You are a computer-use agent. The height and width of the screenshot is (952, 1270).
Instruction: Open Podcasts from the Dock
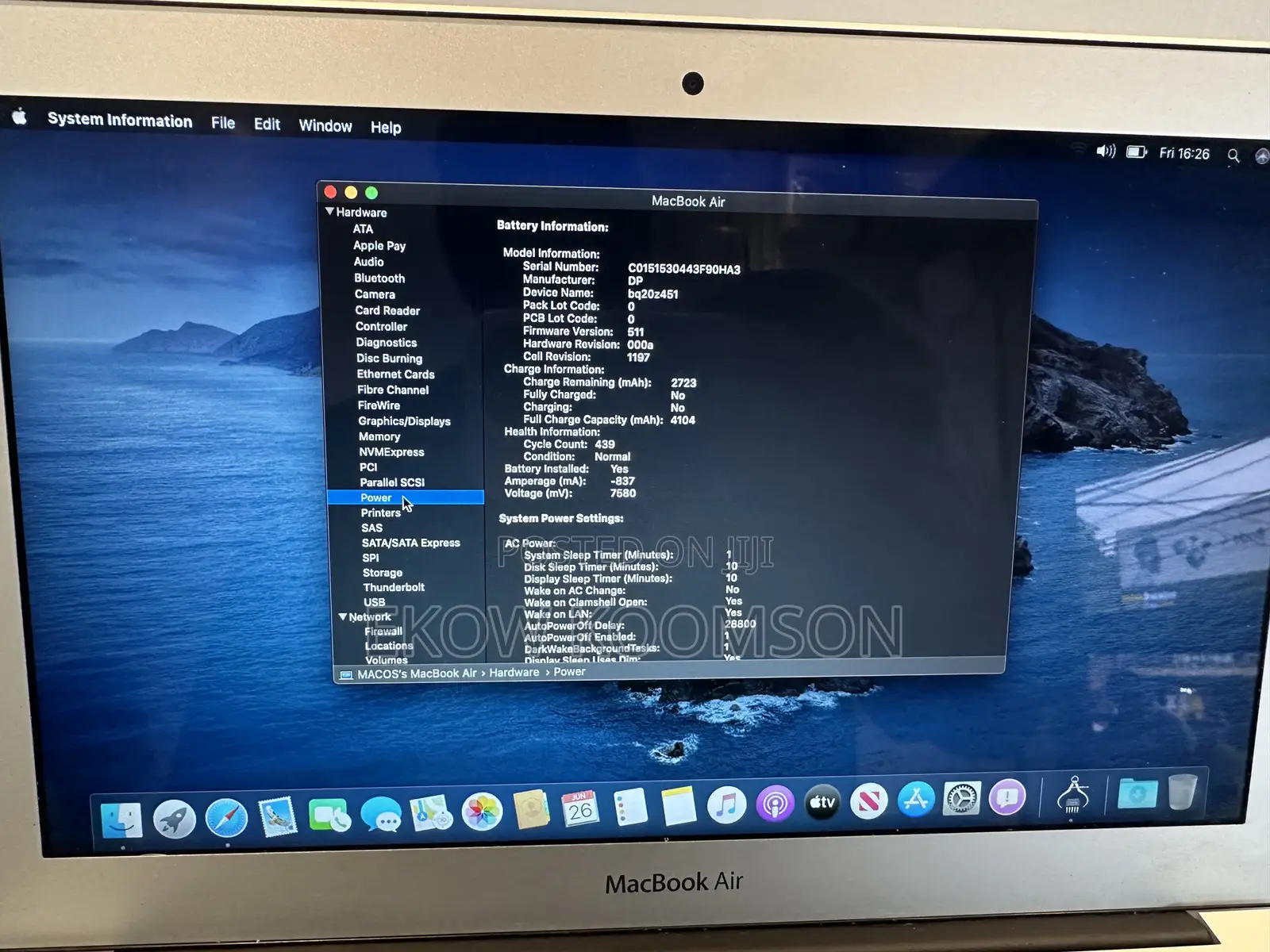775,804
